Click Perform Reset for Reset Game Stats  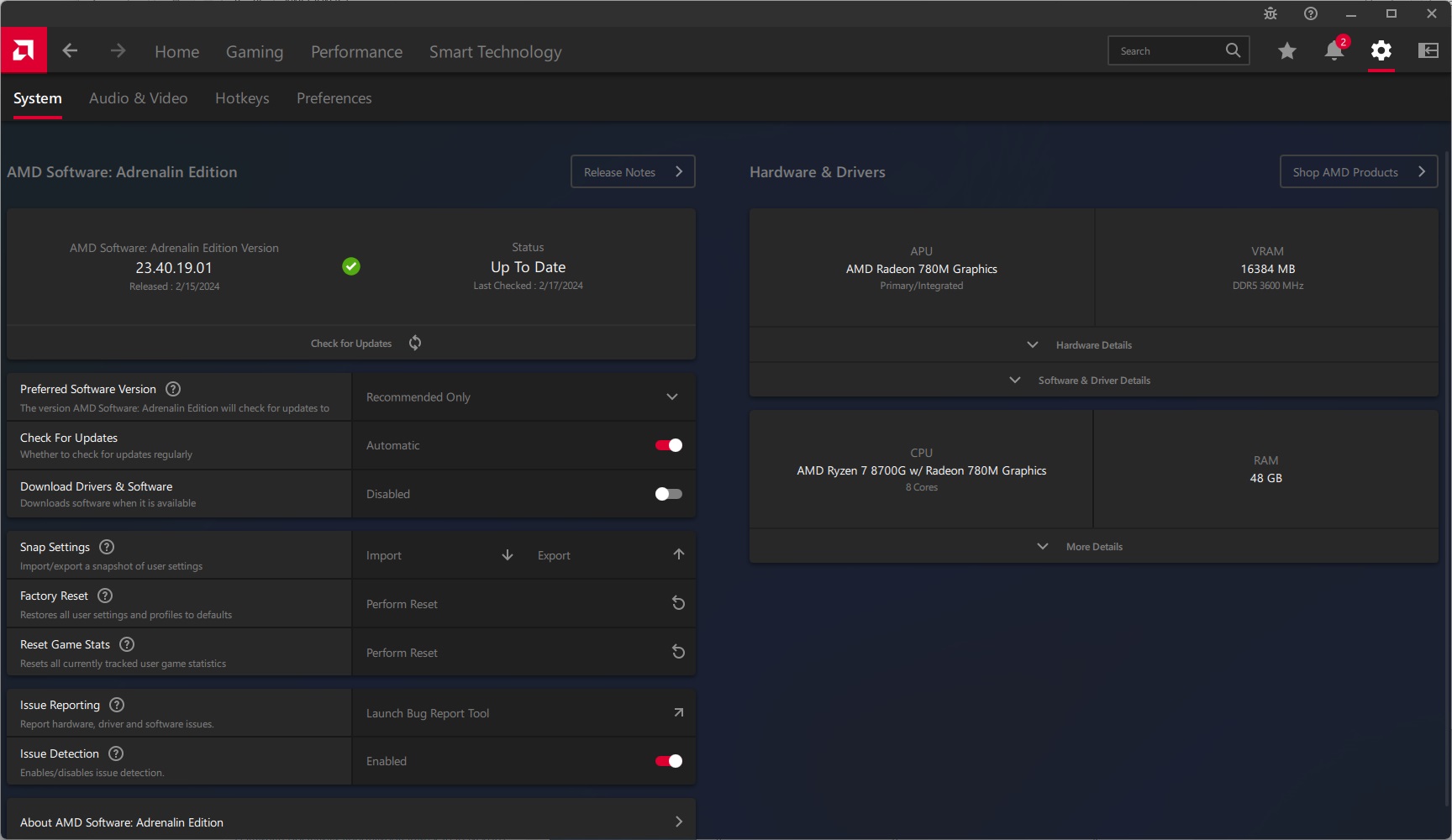pyautogui.click(x=402, y=653)
